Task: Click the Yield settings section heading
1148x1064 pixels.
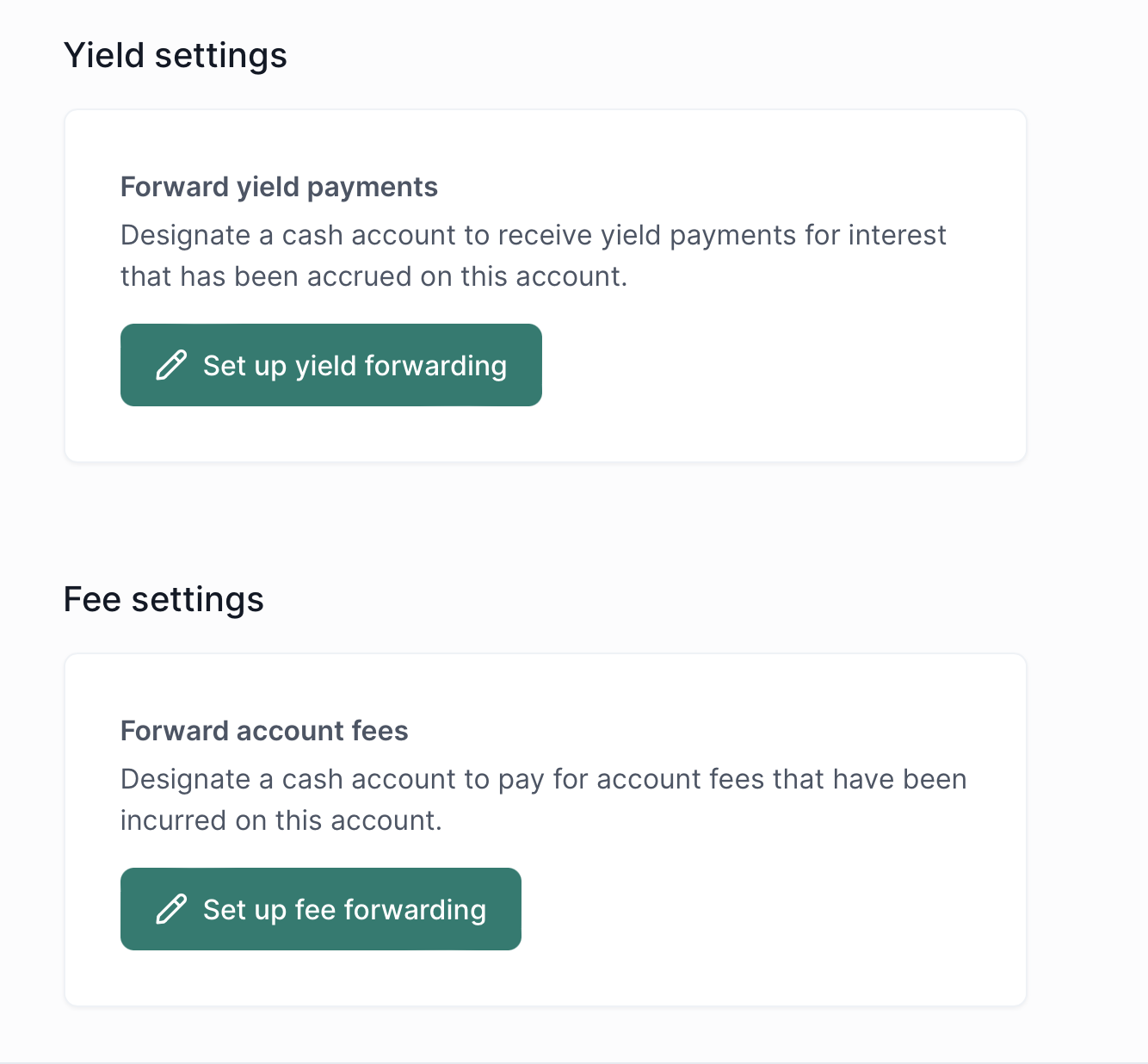Action: click(176, 55)
